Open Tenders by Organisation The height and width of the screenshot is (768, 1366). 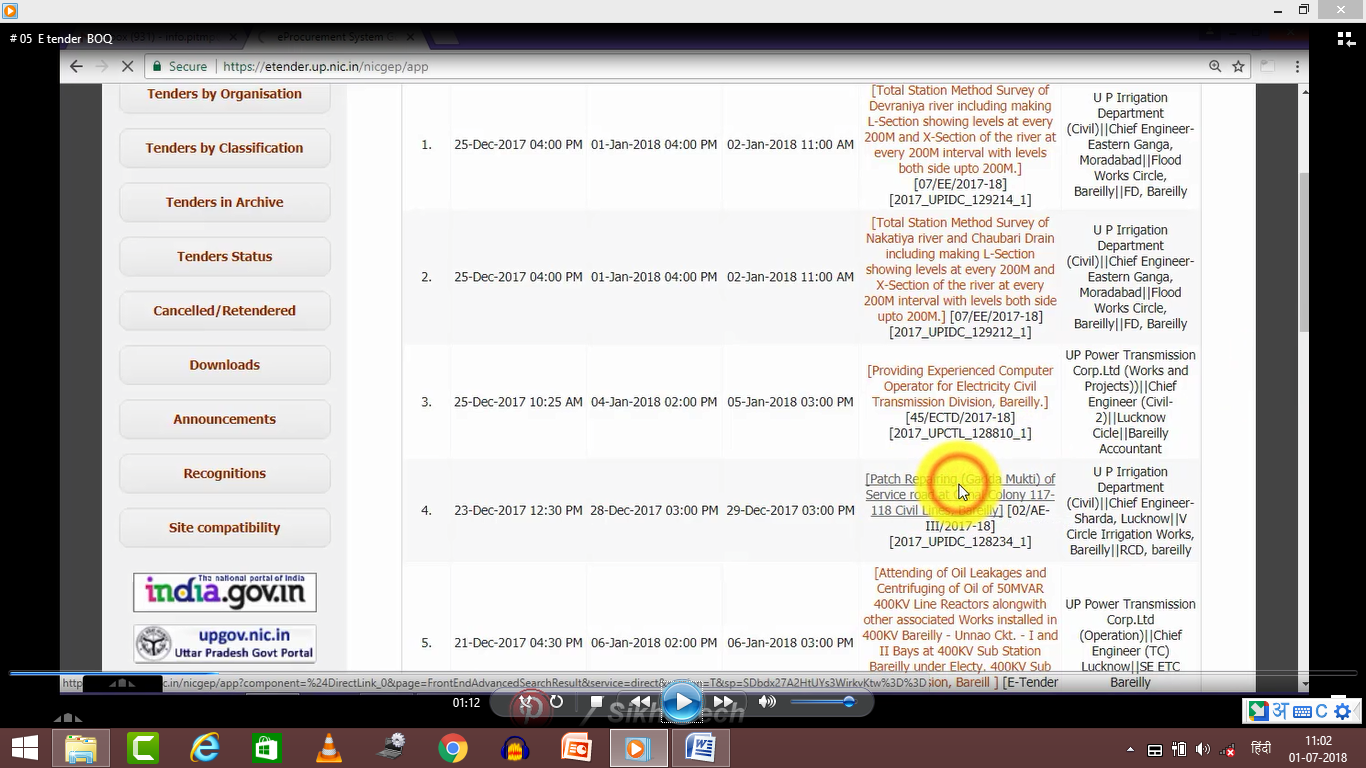coord(224,94)
